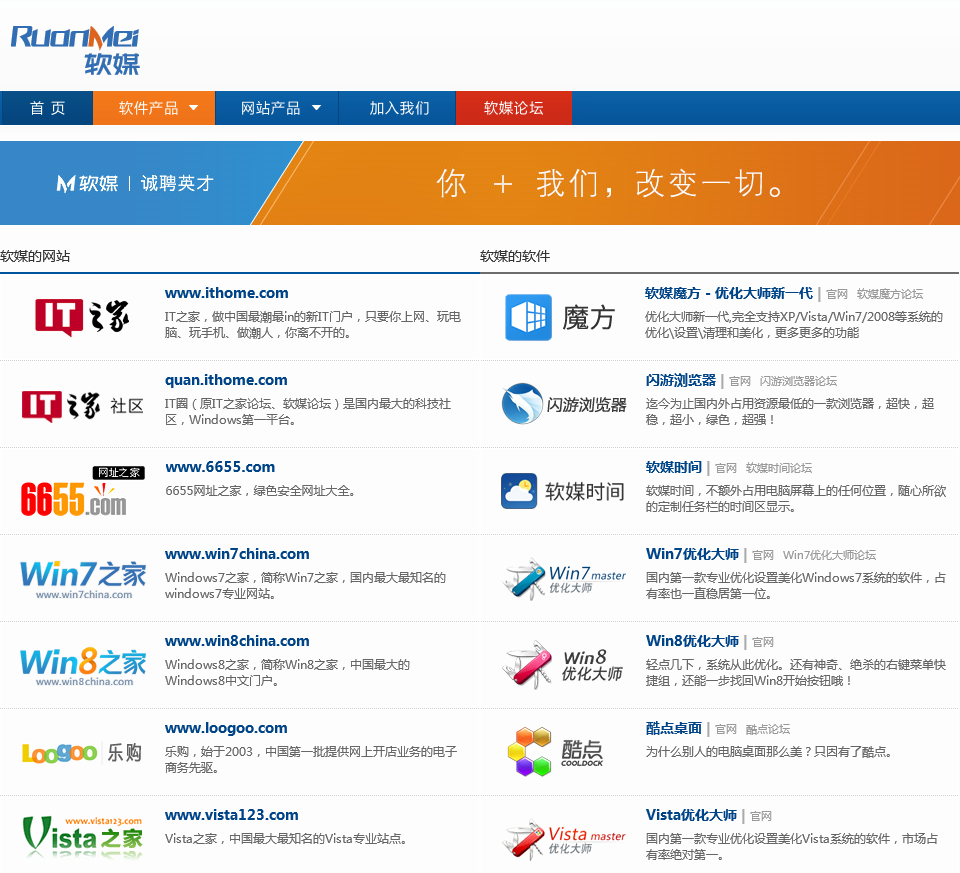Viewport: 960px width, 873px height.
Task: Open the 加入我们 menu item
Action: tap(399, 108)
